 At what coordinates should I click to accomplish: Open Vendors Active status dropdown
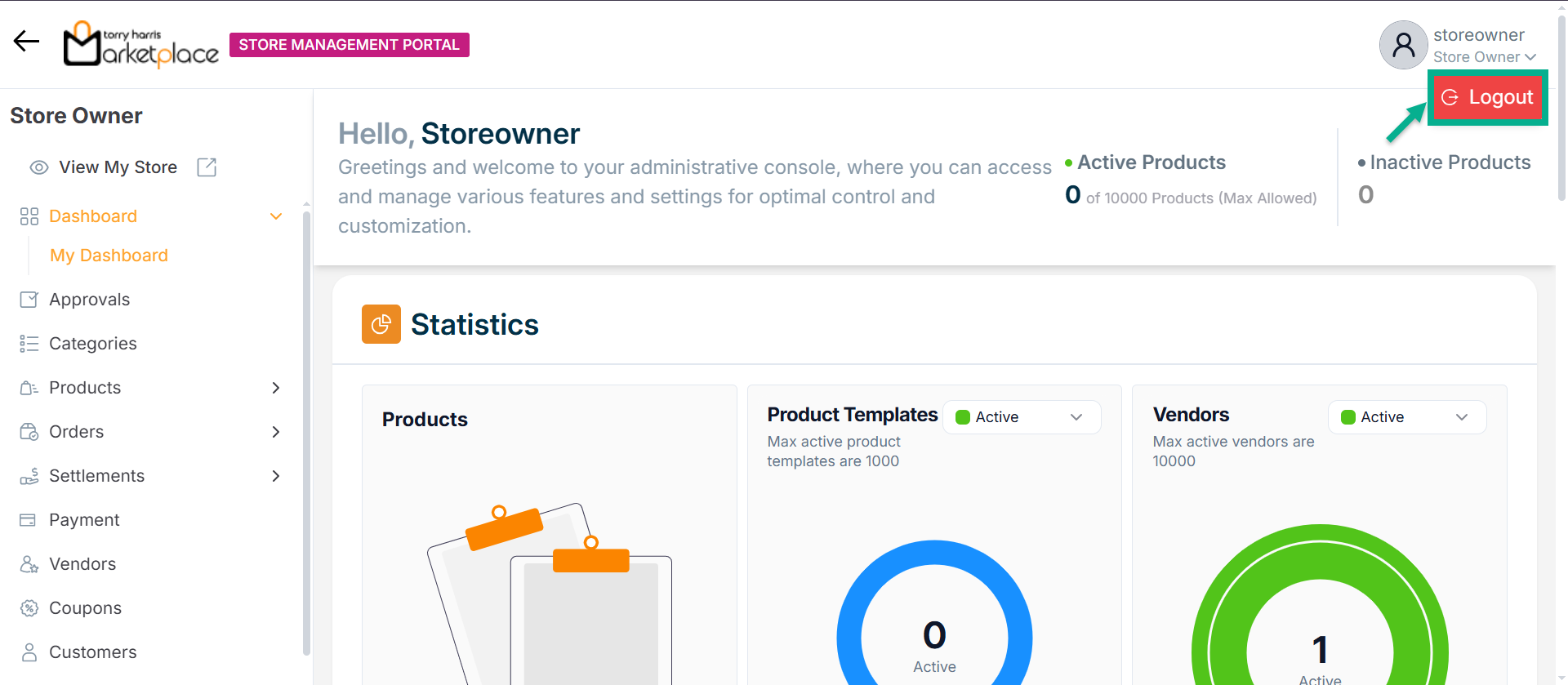[1406, 417]
